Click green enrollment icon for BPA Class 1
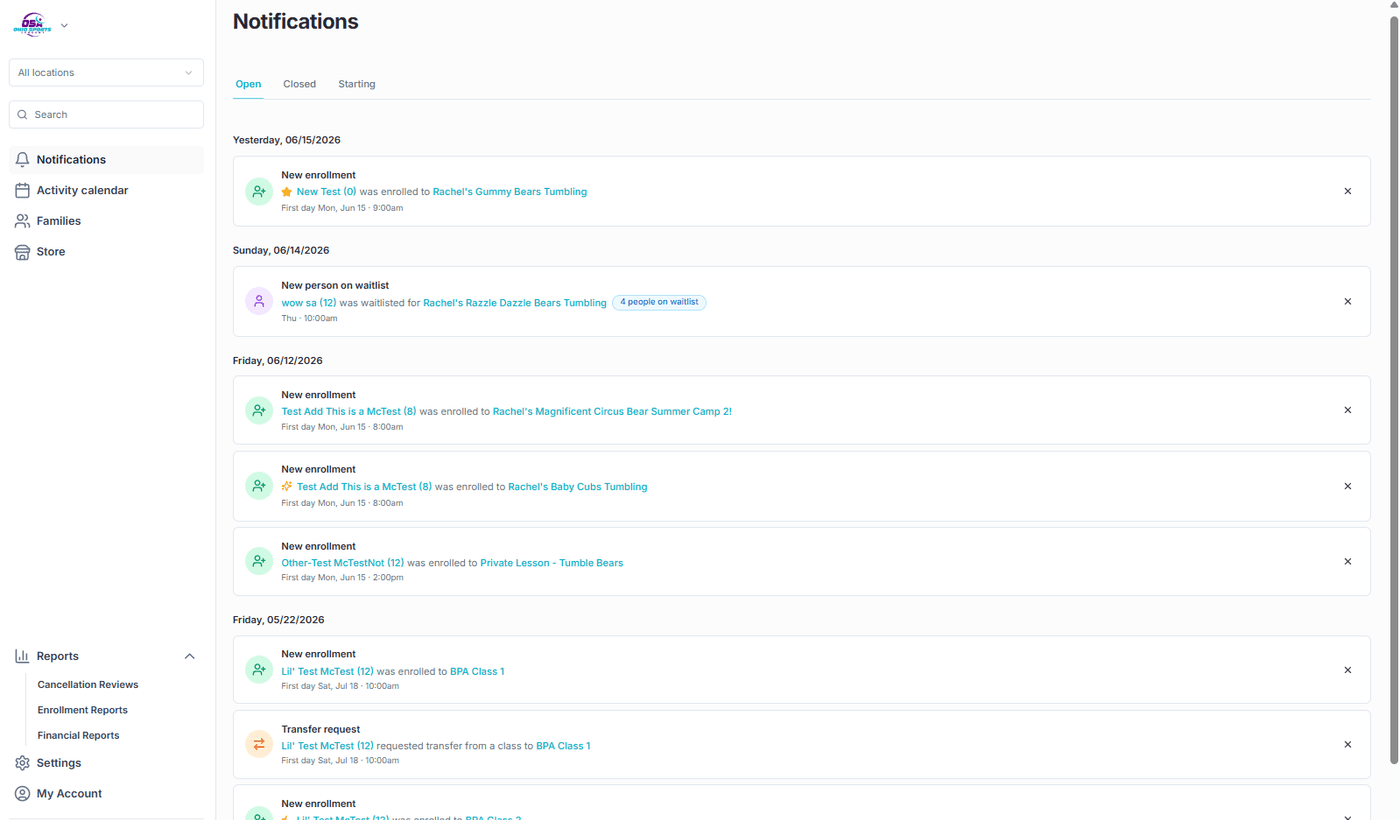Viewport: 1400px width, 820px height. click(259, 670)
